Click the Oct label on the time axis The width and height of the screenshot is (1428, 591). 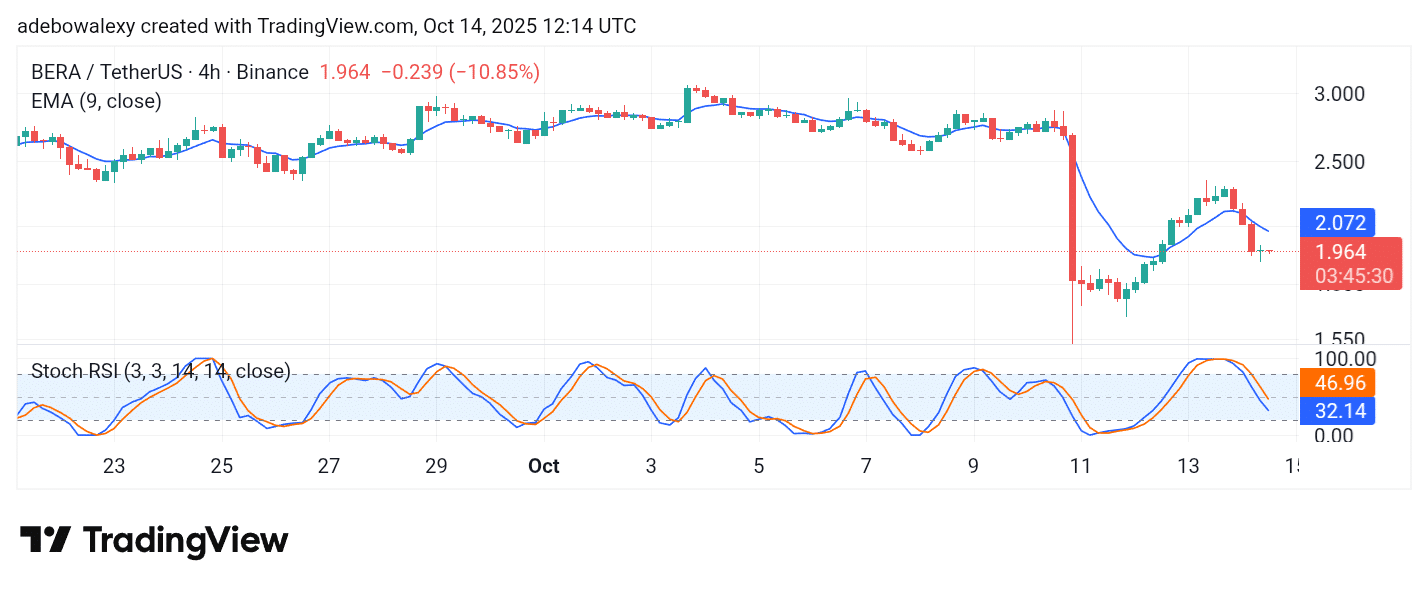pos(543,466)
